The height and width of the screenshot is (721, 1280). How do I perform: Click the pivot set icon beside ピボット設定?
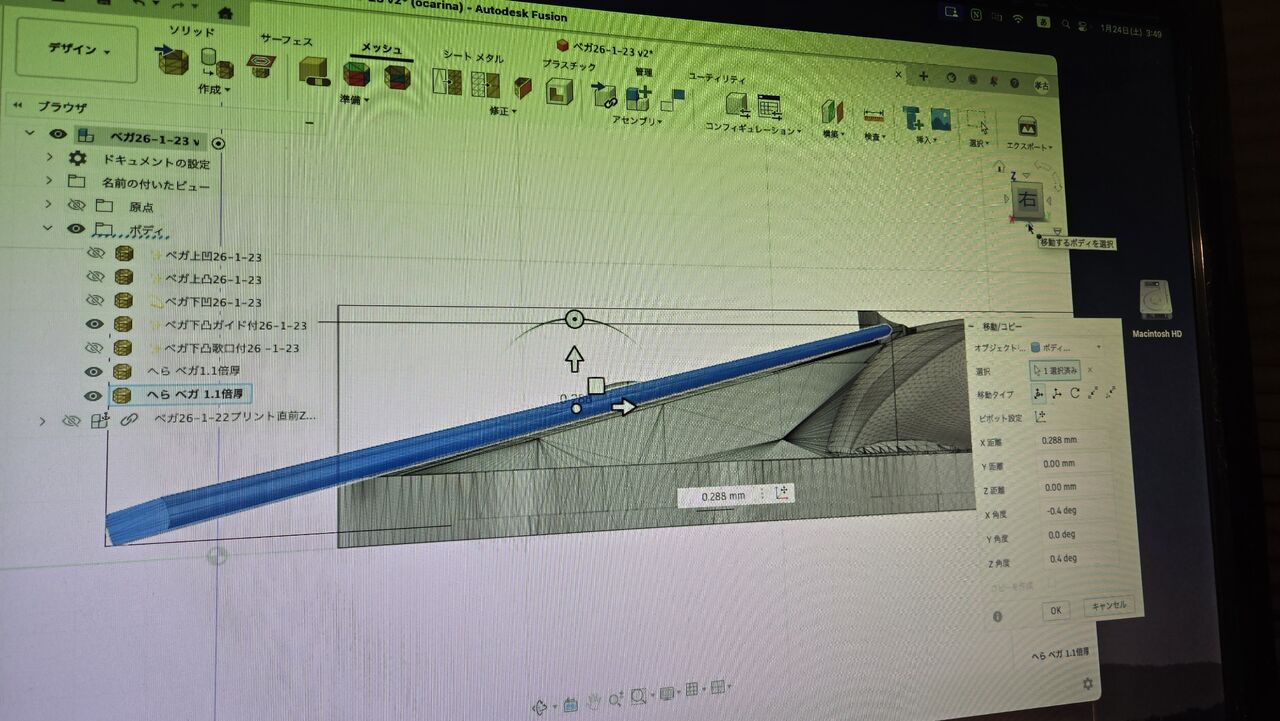tap(1040, 417)
